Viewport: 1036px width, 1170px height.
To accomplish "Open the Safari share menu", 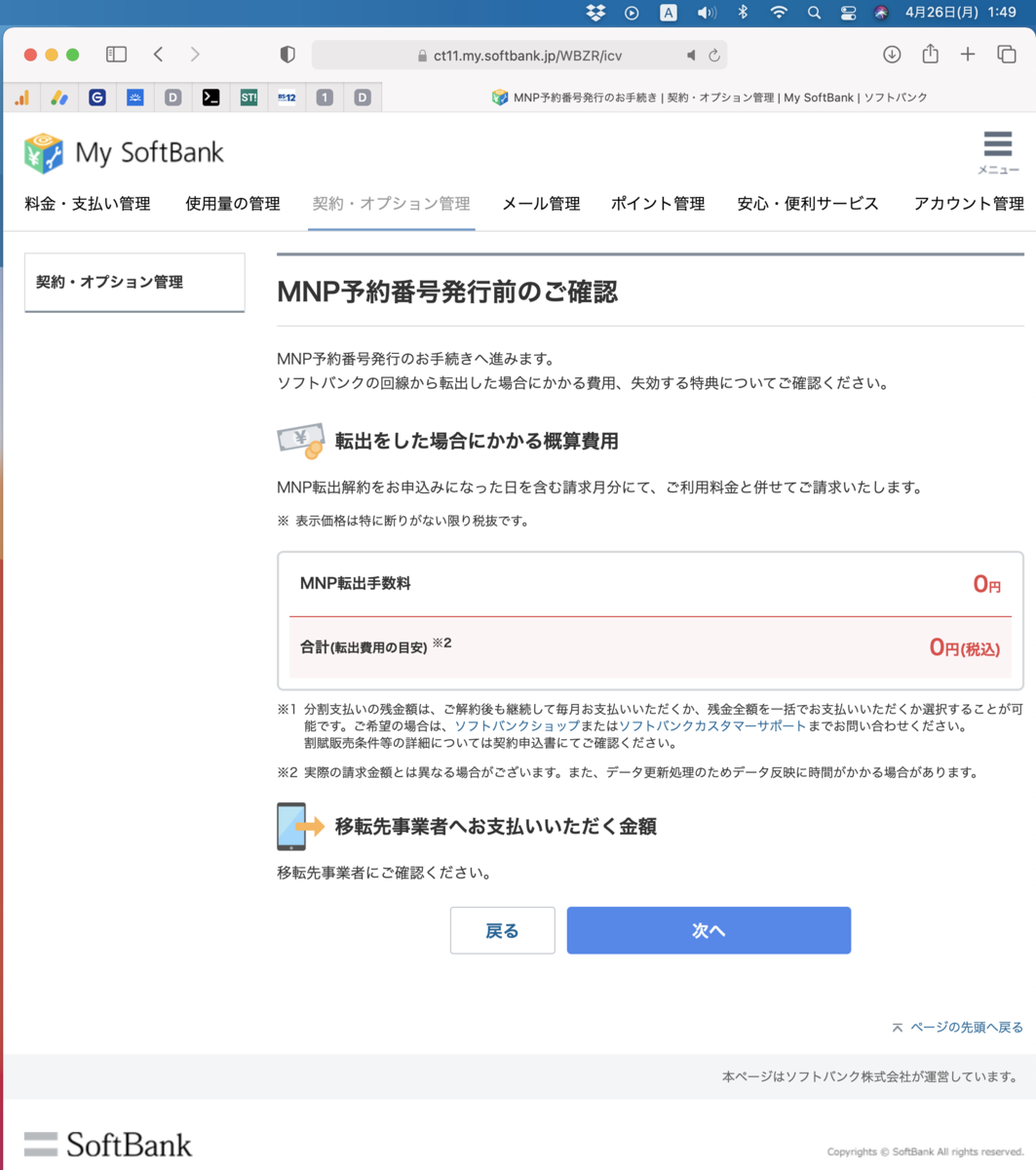I will [931, 55].
